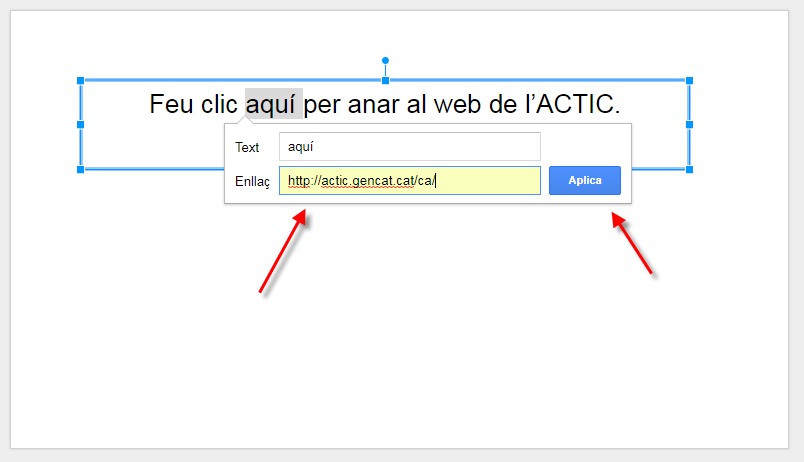Click the Enllaç label in the link dialog
This screenshot has width=804, height=462.
click(252, 182)
